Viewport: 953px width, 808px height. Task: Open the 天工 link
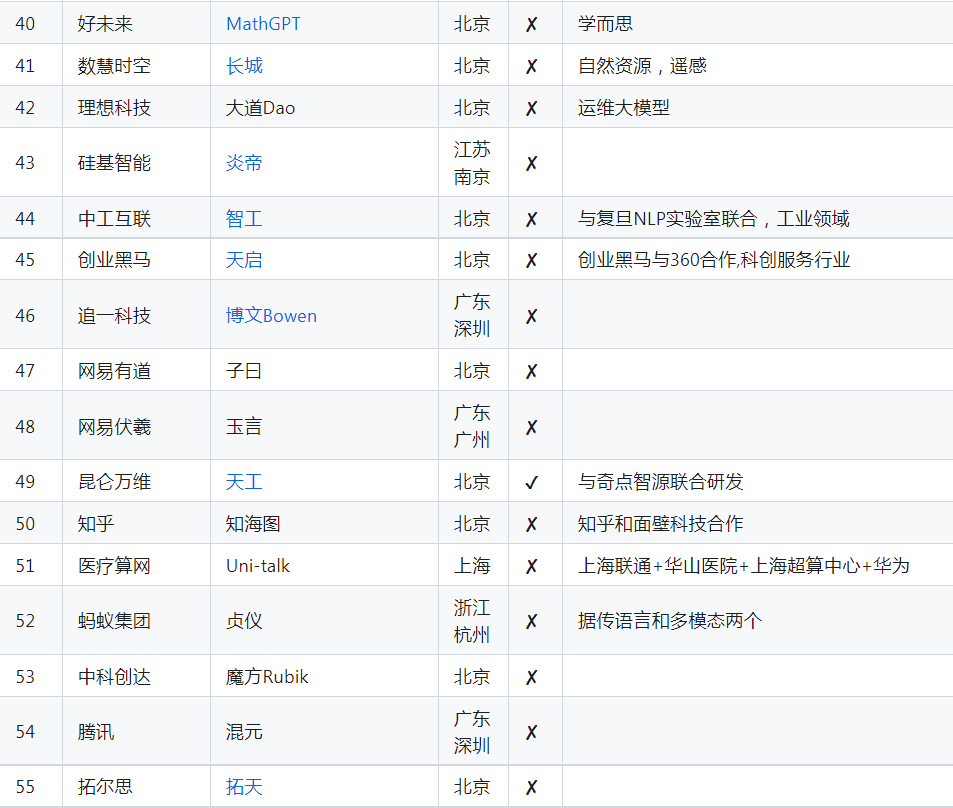click(x=244, y=482)
